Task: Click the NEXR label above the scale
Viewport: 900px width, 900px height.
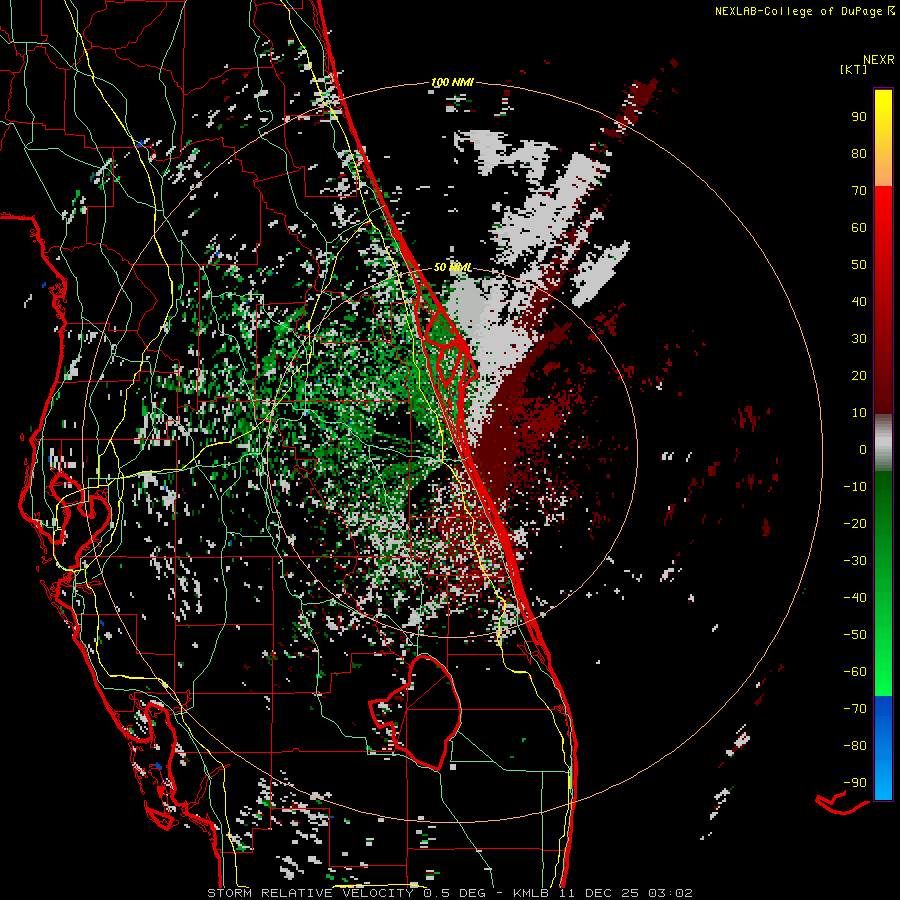Action: 879,60
